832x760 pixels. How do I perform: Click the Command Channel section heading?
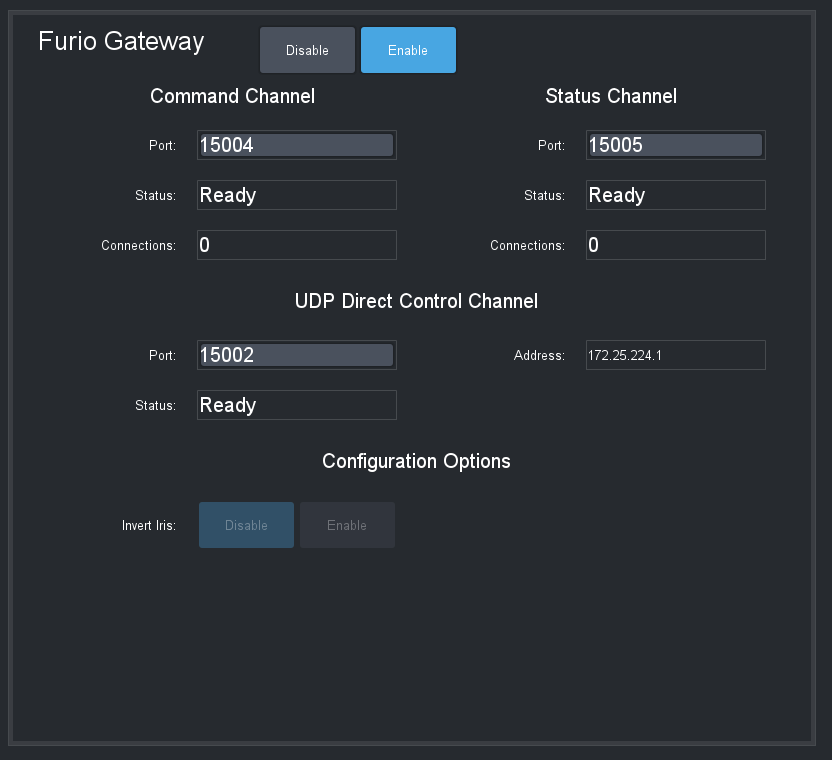pos(232,96)
